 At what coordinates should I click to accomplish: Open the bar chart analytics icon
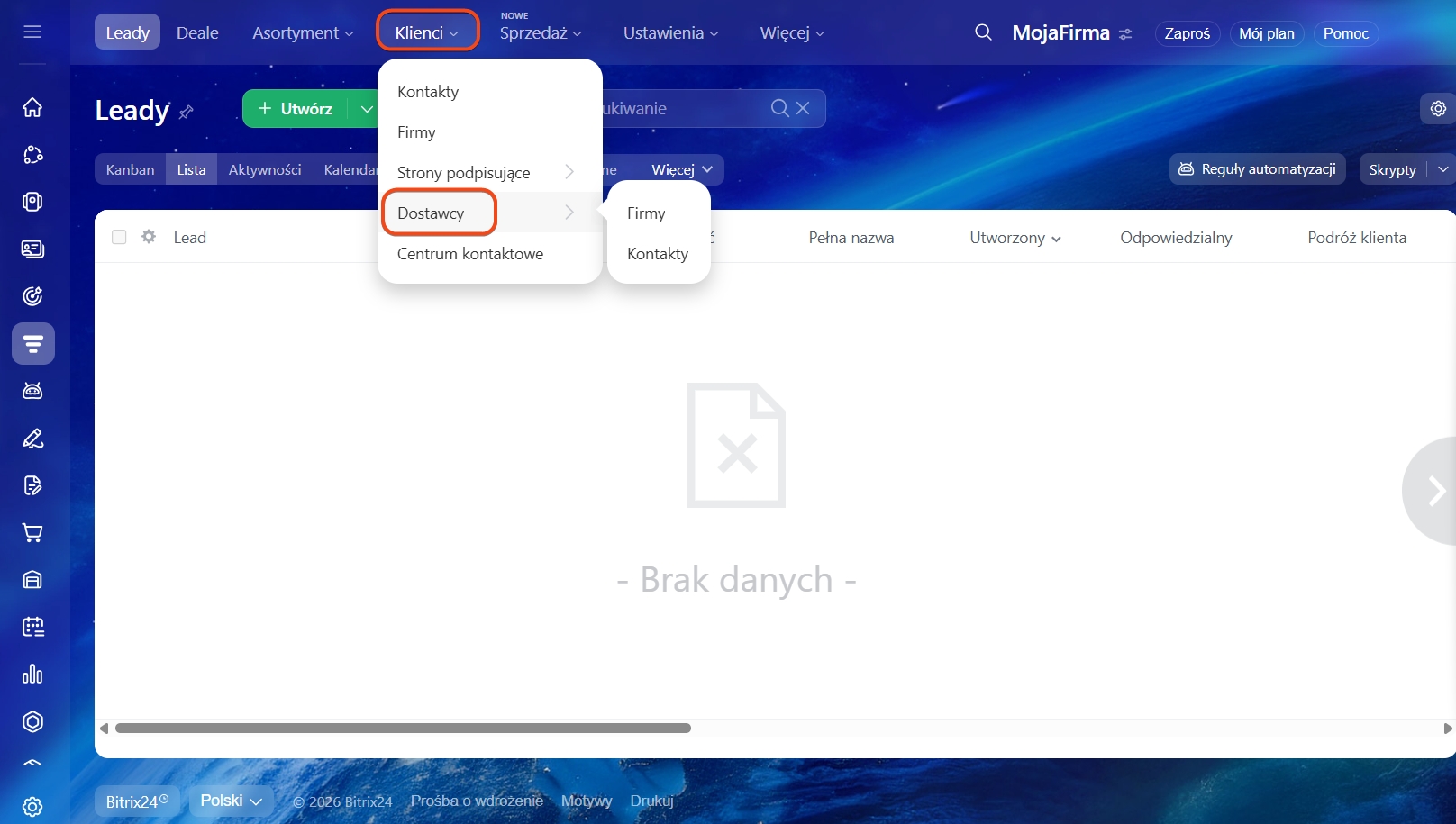pos(32,675)
